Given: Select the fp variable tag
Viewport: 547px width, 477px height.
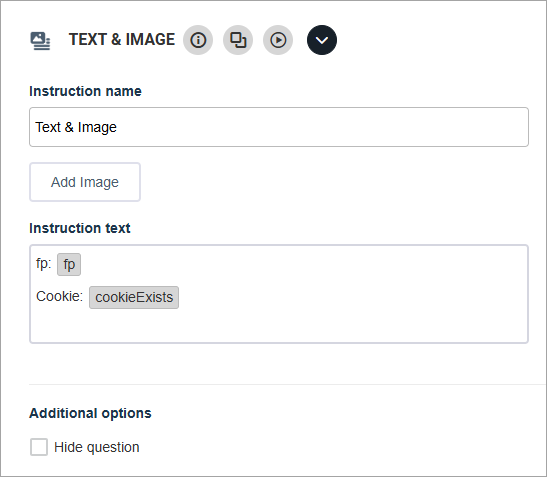Looking at the screenshot, I should [69, 264].
